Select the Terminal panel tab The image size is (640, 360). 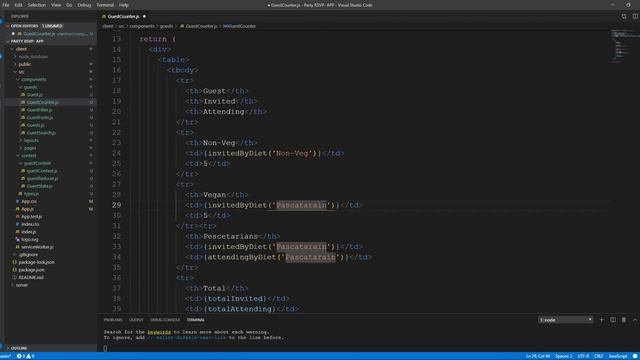(196, 320)
